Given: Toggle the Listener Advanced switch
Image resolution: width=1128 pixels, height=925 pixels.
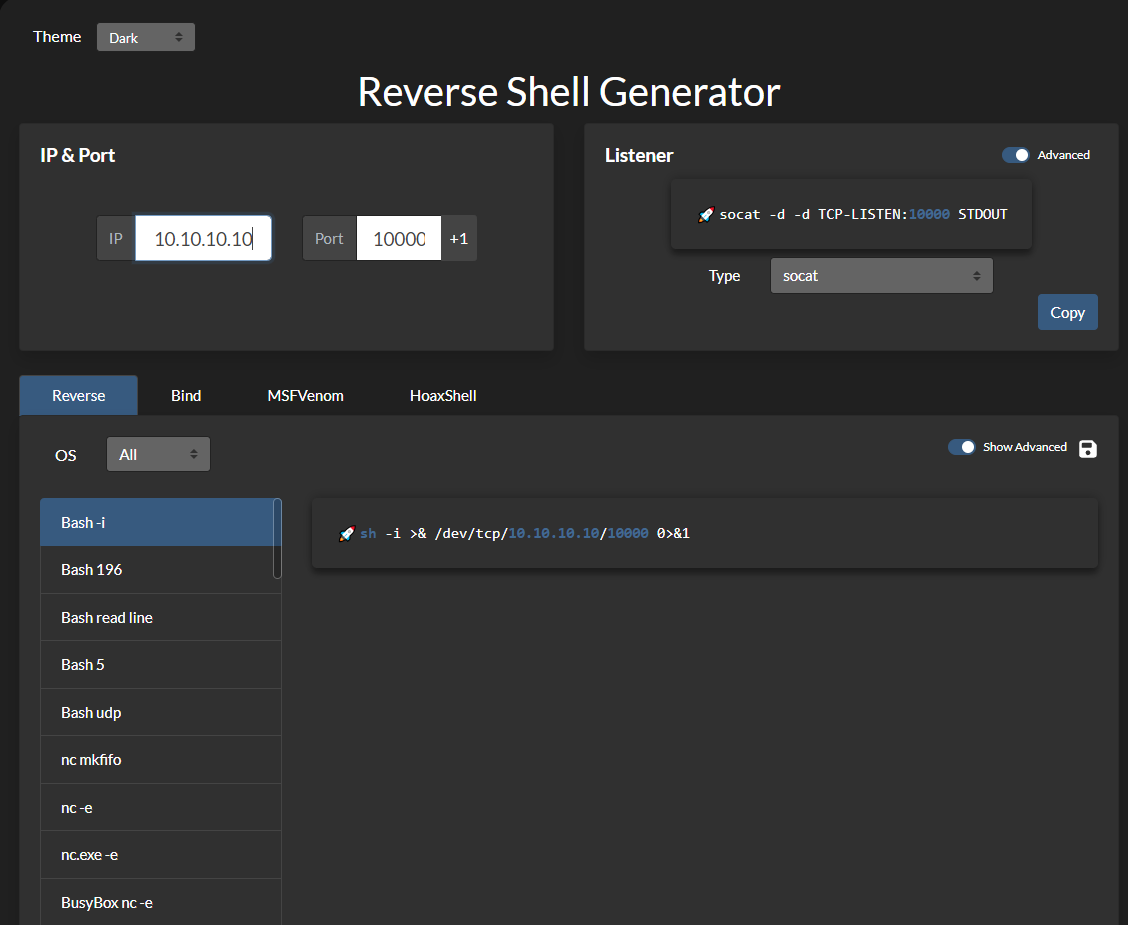Looking at the screenshot, I should pos(1016,155).
